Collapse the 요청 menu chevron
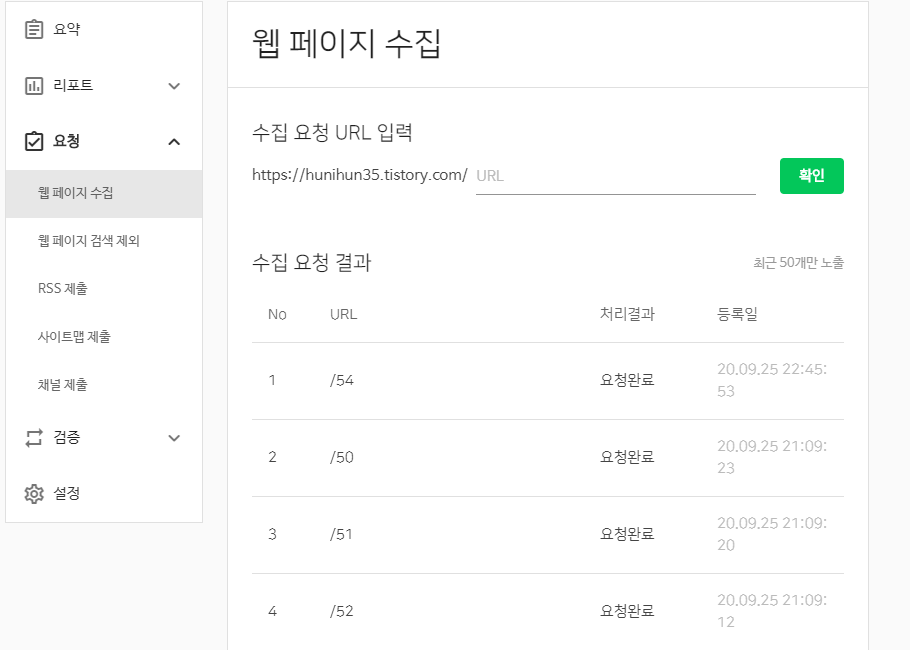The width and height of the screenshot is (910, 650). click(174, 142)
